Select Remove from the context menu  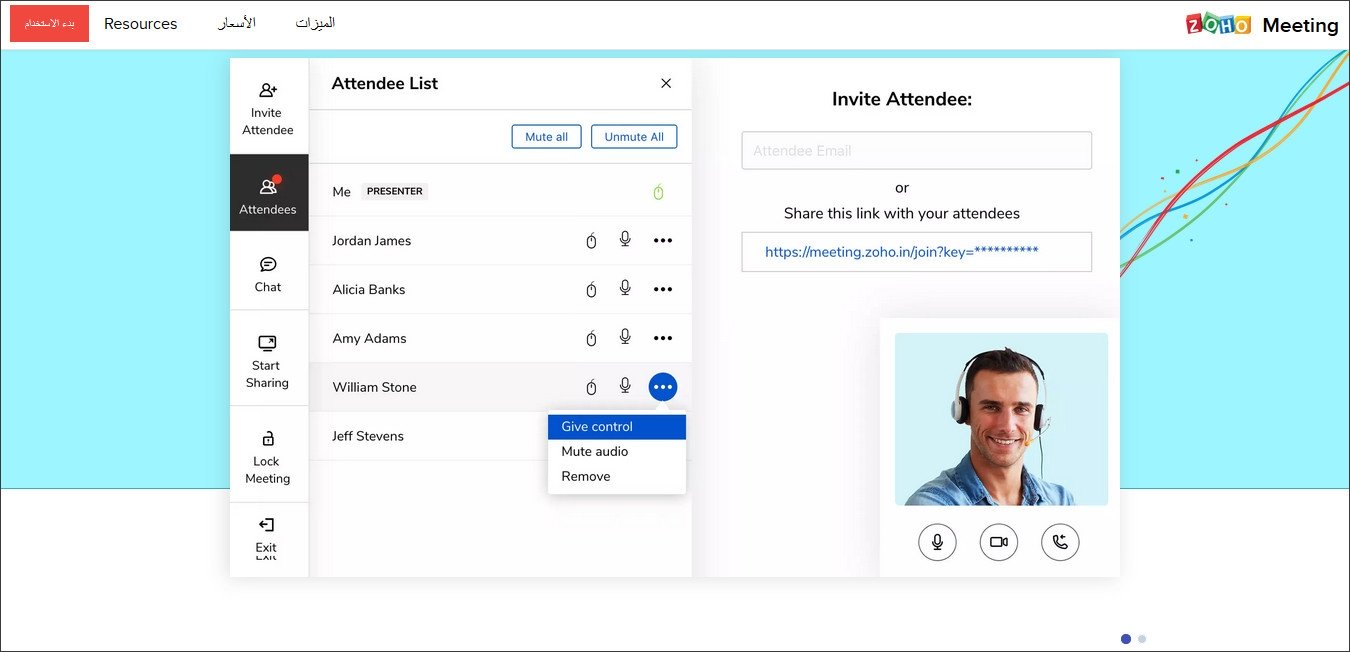pyautogui.click(x=586, y=477)
